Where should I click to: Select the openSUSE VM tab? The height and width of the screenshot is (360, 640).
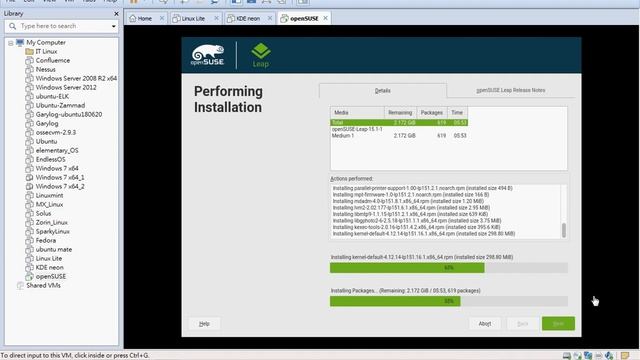click(304, 18)
